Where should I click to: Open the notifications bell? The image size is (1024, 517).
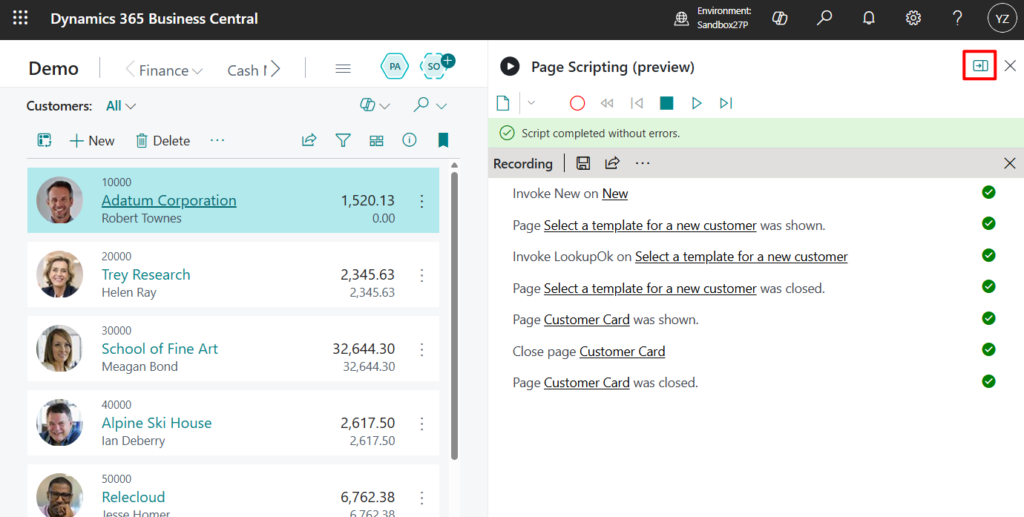tap(869, 18)
